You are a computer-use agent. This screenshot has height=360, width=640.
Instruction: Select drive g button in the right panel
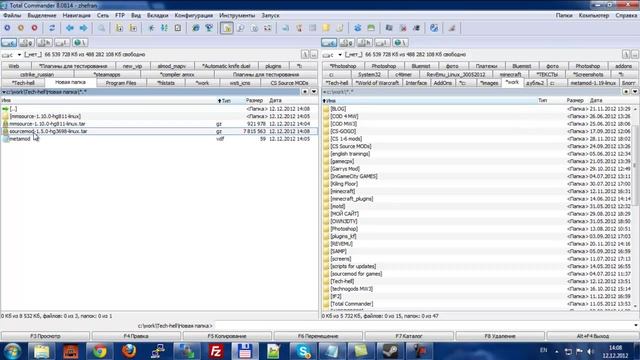(347, 42)
